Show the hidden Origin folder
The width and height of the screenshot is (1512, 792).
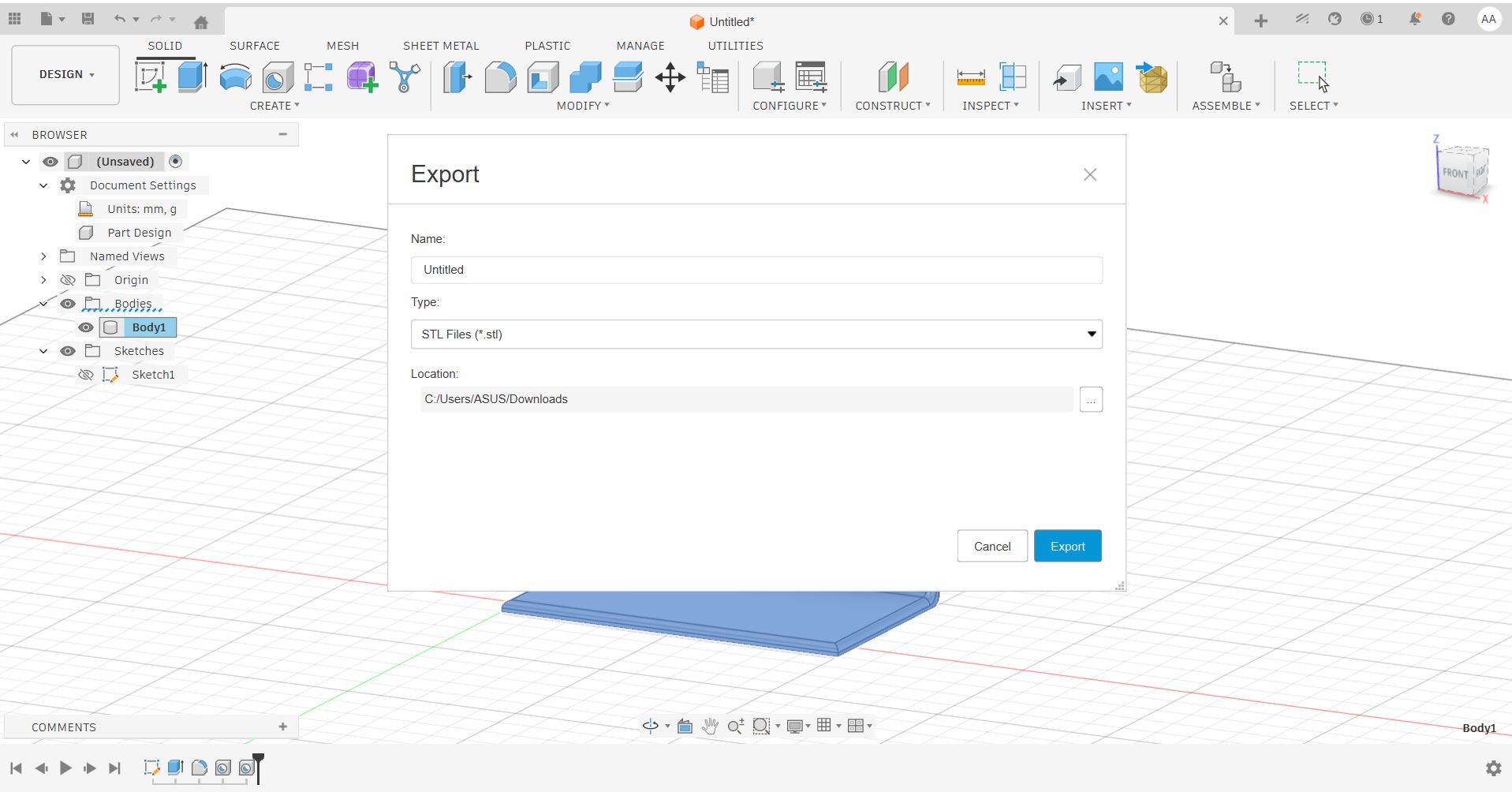(68, 280)
